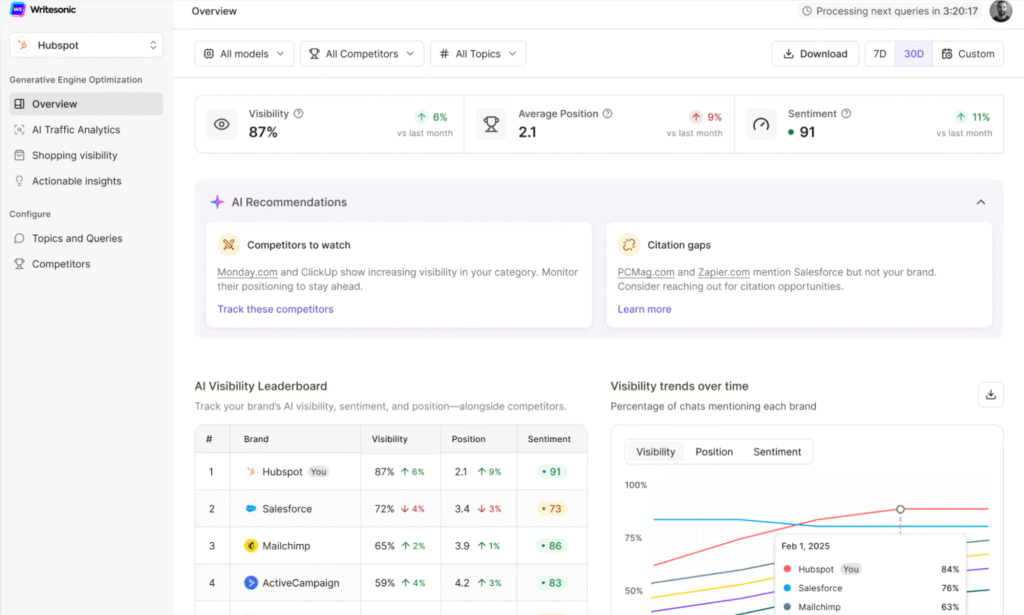Open the Overview sidebar item

click(86, 104)
